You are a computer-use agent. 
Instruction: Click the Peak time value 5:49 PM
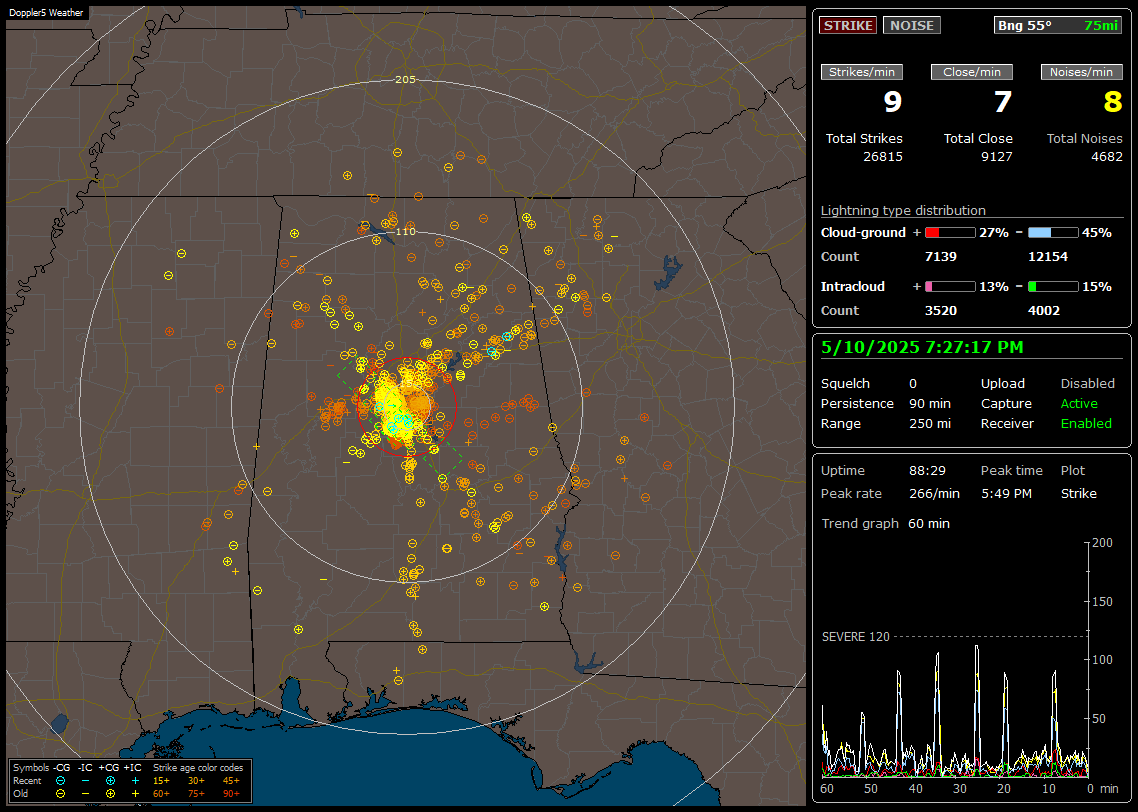click(x=1006, y=493)
